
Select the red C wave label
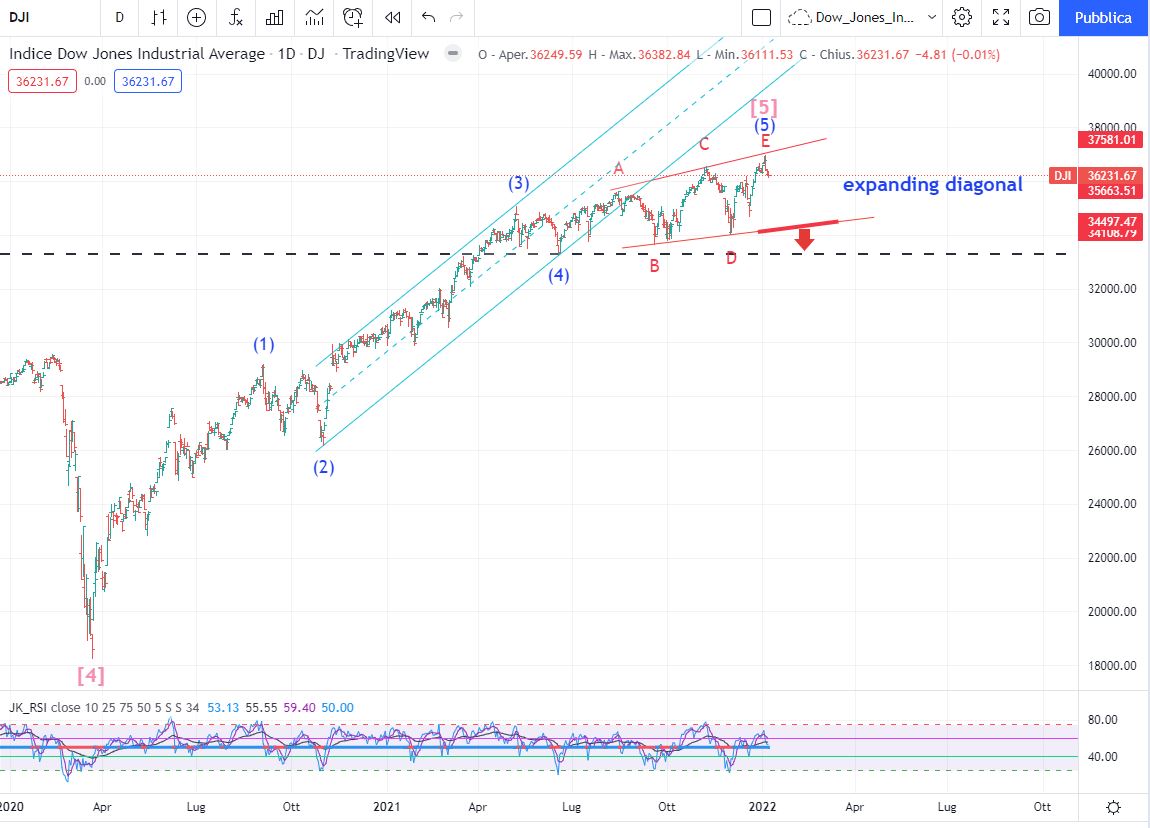point(704,144)
